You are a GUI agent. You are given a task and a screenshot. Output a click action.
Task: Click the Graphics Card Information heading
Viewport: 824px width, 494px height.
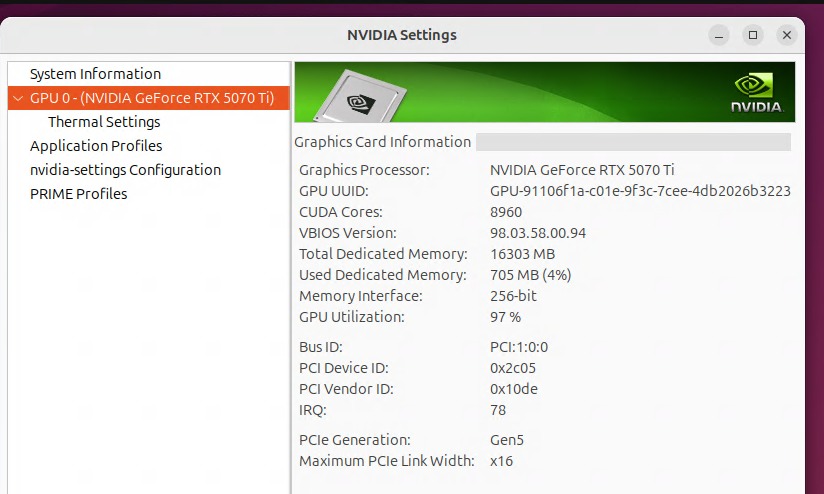point(383,142)
